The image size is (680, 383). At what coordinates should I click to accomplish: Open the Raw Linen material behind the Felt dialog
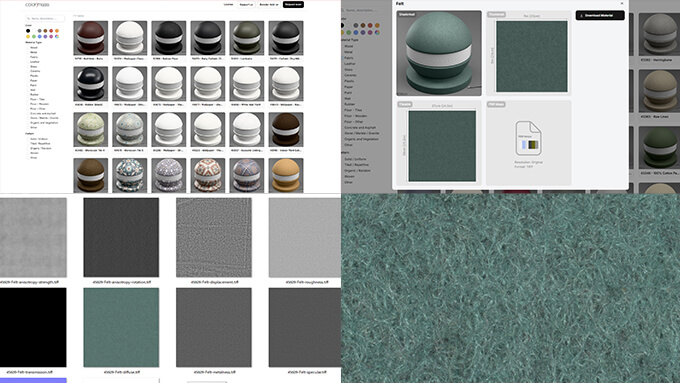point(659,91)
